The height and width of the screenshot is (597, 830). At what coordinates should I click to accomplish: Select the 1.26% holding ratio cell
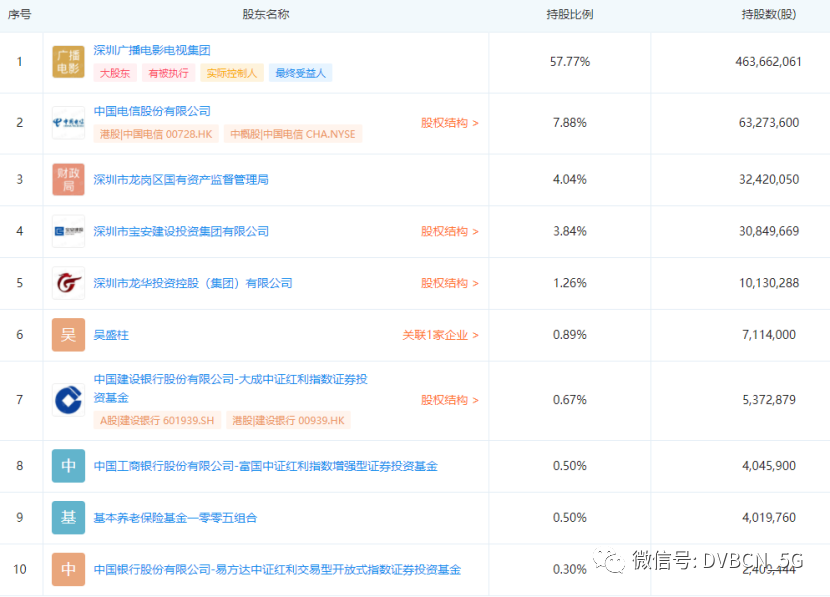click(570, 283)
